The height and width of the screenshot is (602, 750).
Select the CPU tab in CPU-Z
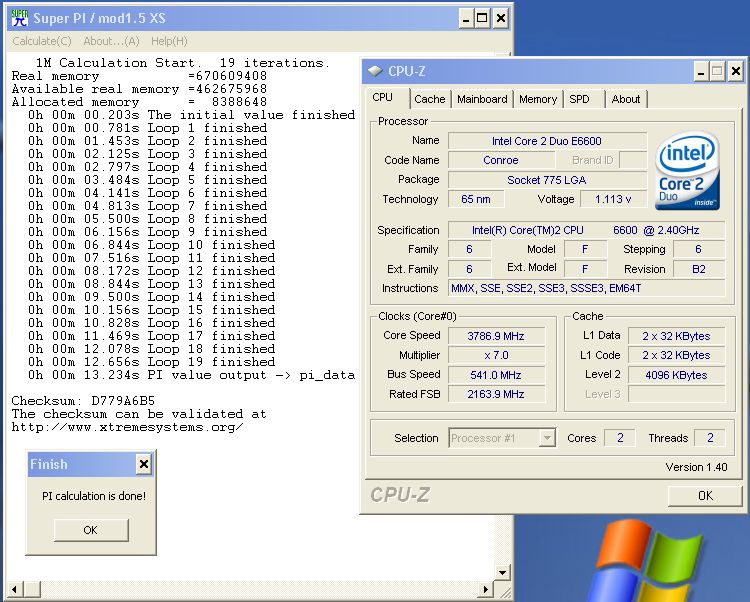click(x=386, y=98)
